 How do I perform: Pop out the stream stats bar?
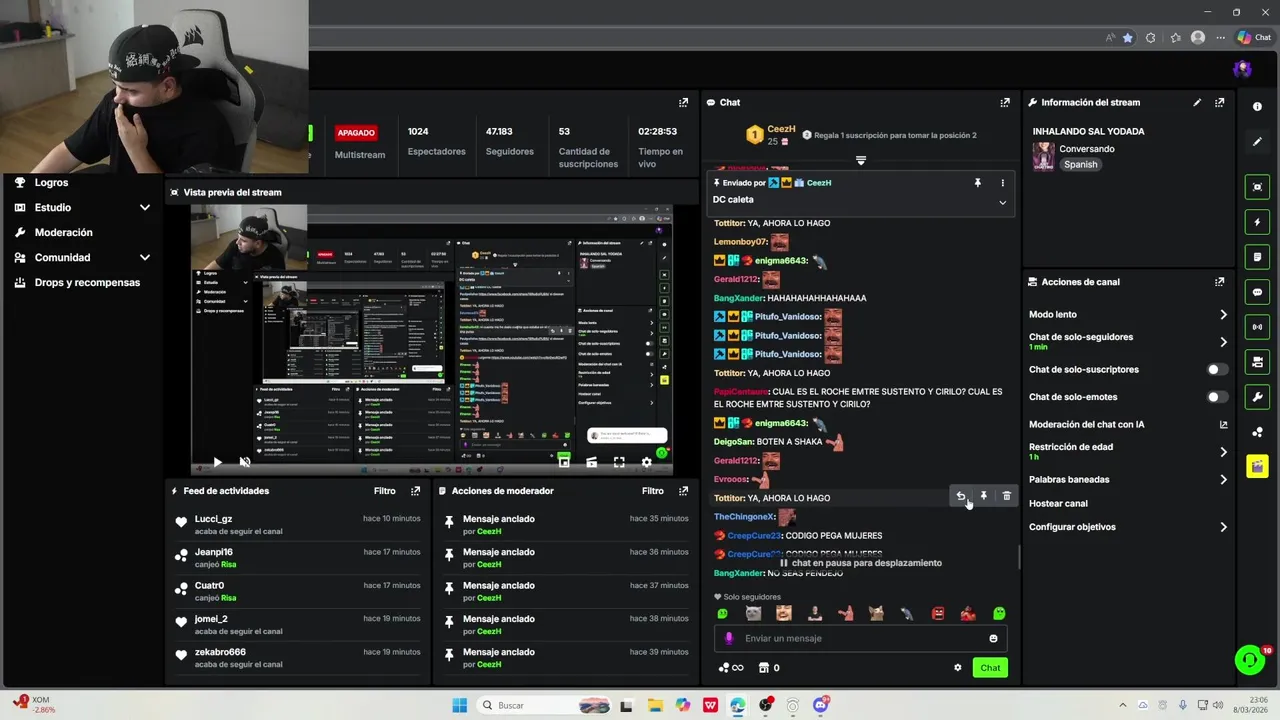683,102
